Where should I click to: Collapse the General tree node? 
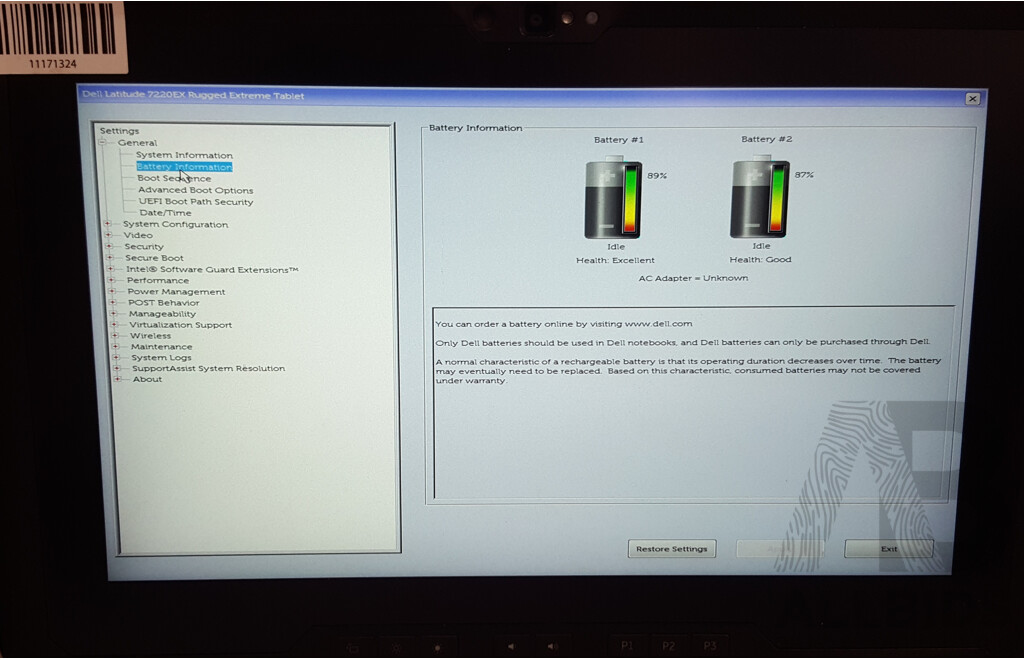[x=103, y=142]
